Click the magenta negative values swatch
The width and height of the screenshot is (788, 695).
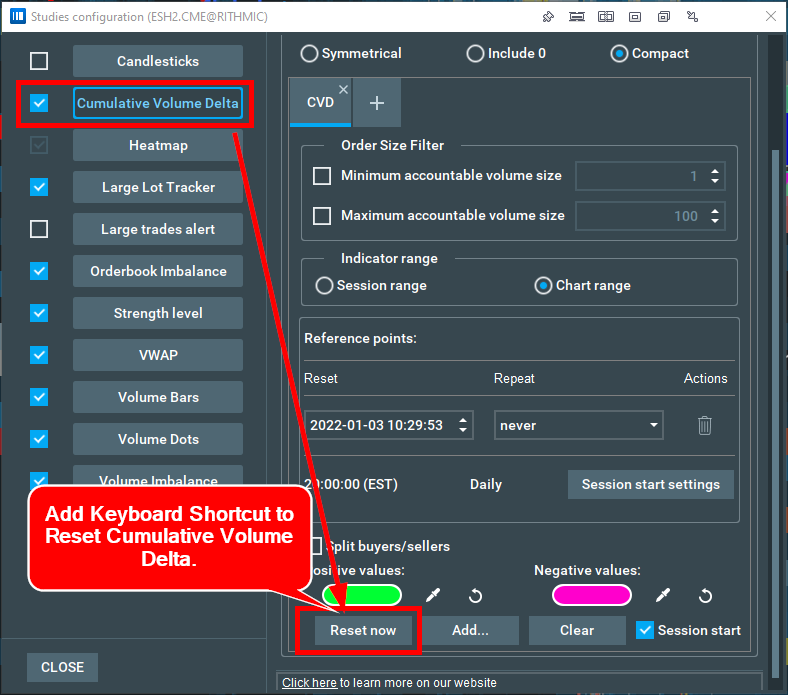[x=592, y=595]
